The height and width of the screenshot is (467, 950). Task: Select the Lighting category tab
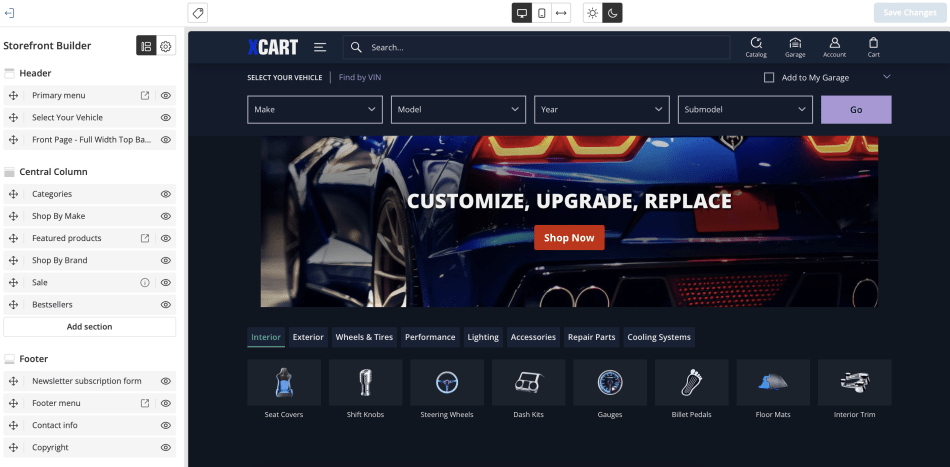[483, 337]
